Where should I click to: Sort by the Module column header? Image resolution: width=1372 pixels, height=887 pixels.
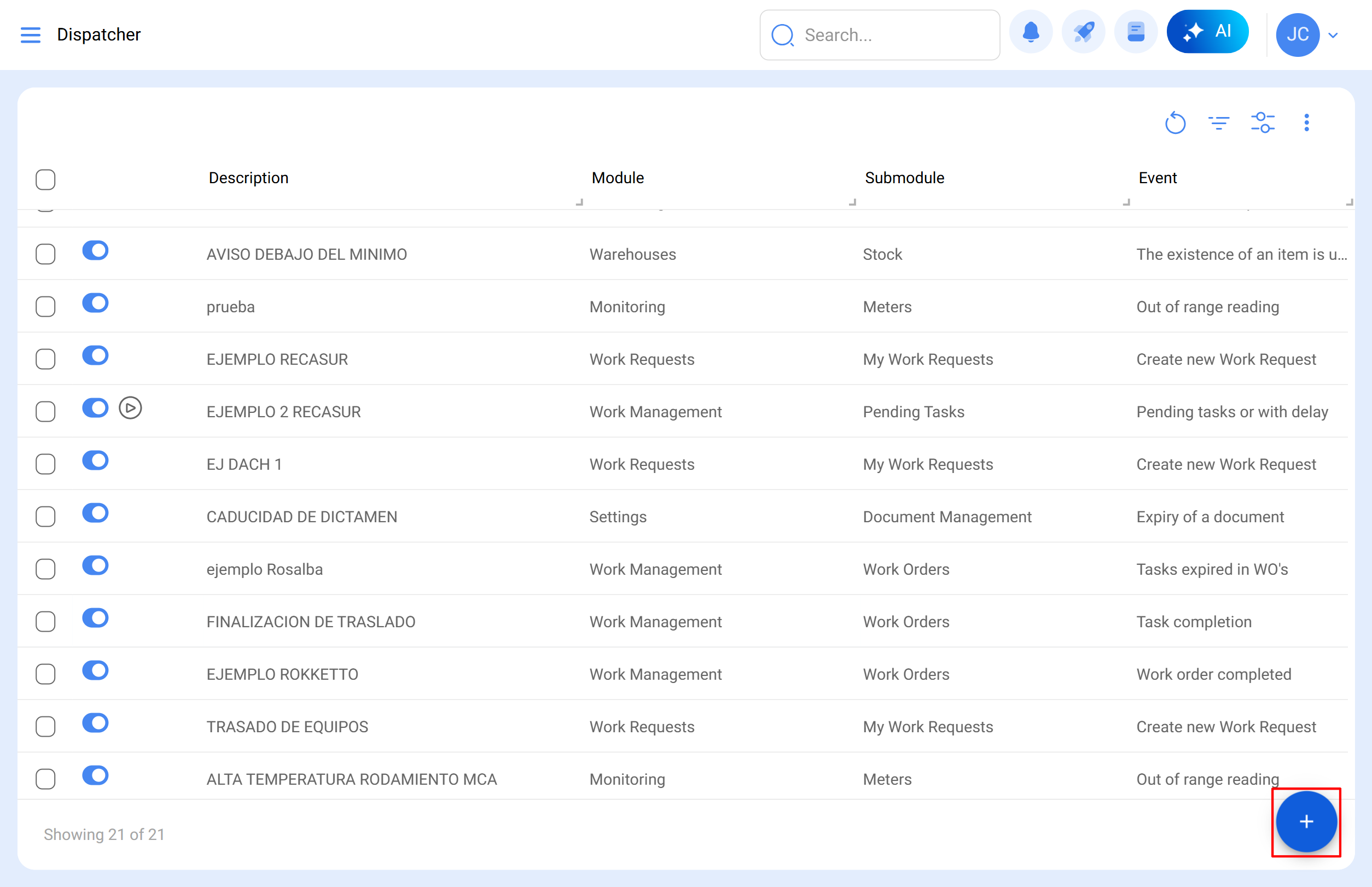(617, 178)
